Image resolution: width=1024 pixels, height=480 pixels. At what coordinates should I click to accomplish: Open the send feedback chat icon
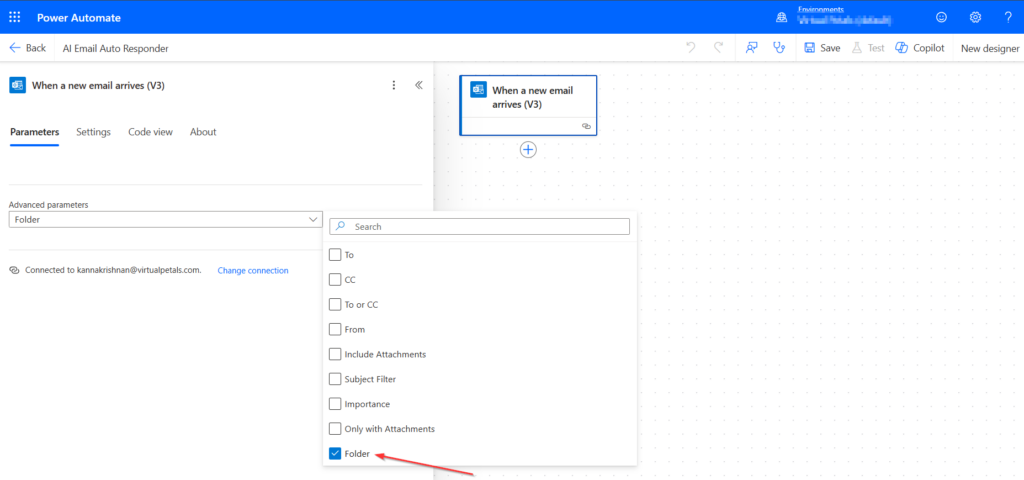click(x=752, y=48)
